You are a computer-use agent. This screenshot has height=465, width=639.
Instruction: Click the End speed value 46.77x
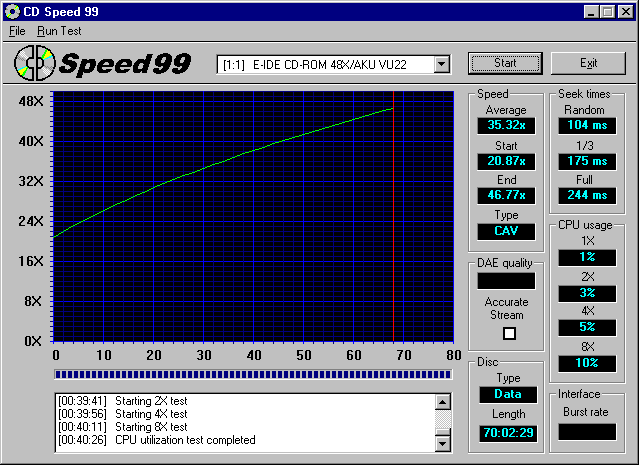click(x=506, y=195)
